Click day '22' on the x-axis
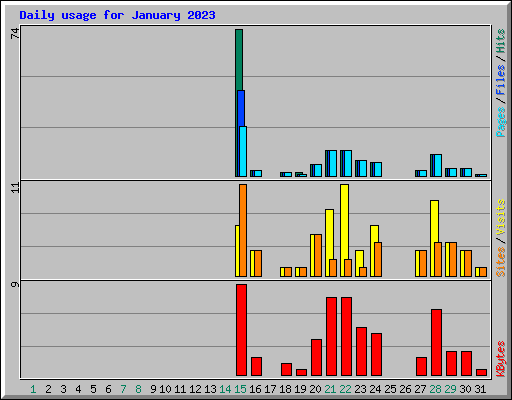Screen dimensions: 512x400 pyautogui.click(x=345, y=389)
